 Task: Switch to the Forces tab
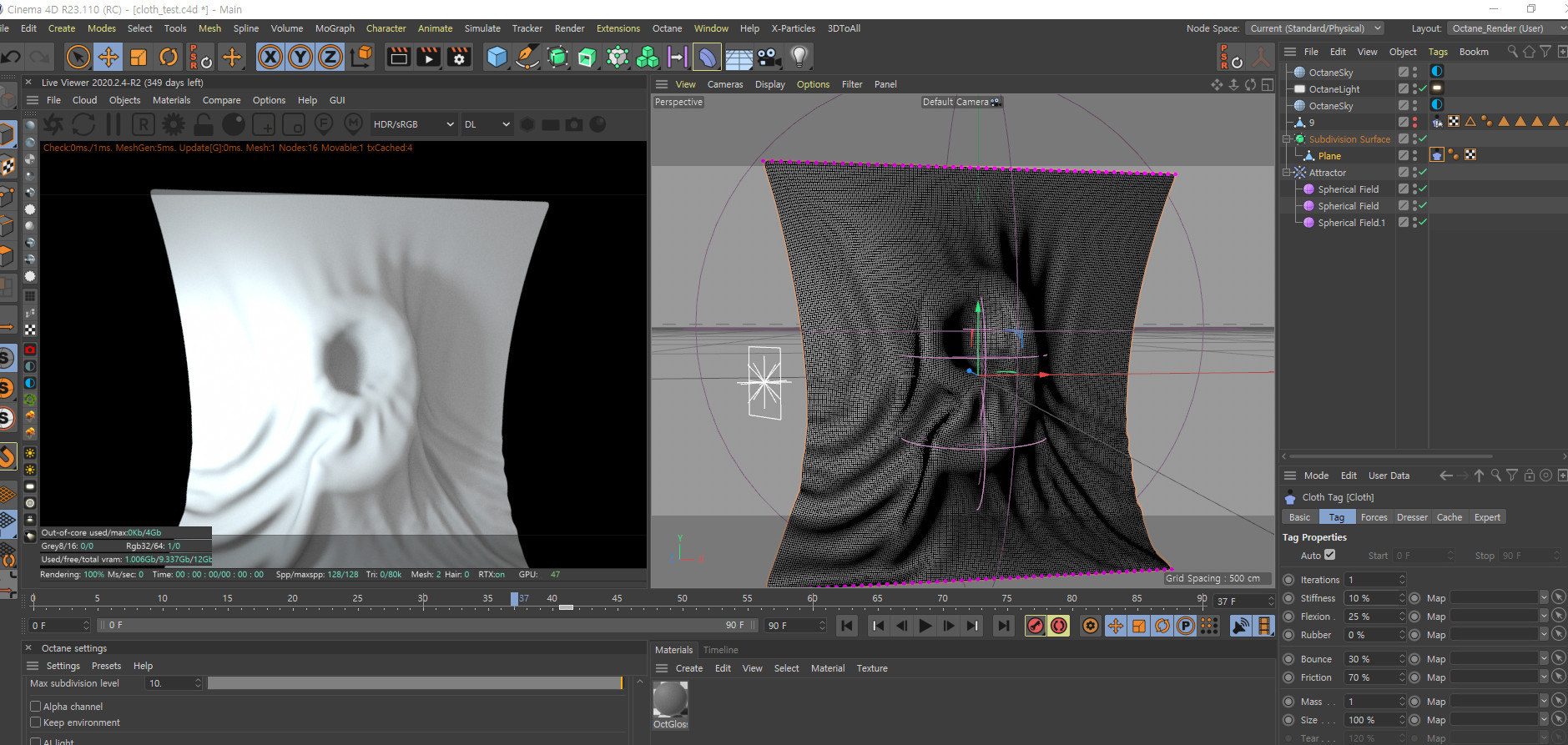click(x=1374, y=517)
